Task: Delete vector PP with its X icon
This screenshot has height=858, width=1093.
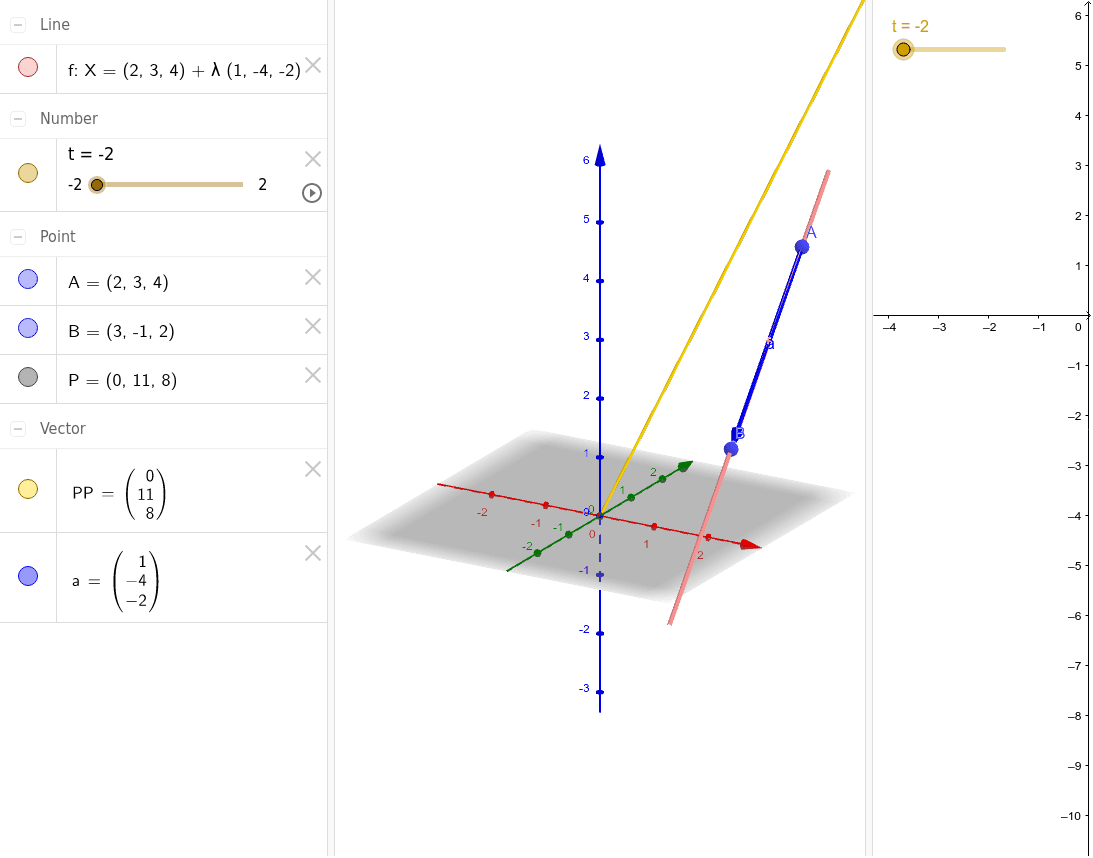Action: coord(313,469)
